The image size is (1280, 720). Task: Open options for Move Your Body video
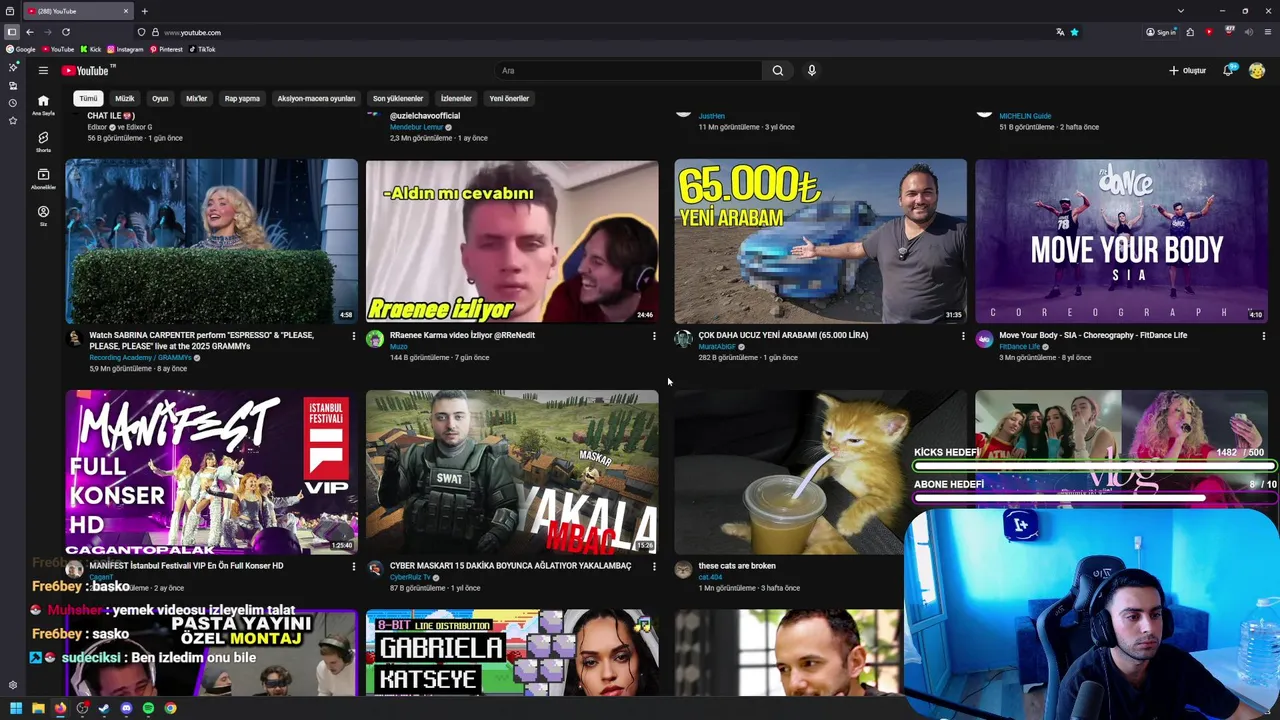click(1264, 336)
